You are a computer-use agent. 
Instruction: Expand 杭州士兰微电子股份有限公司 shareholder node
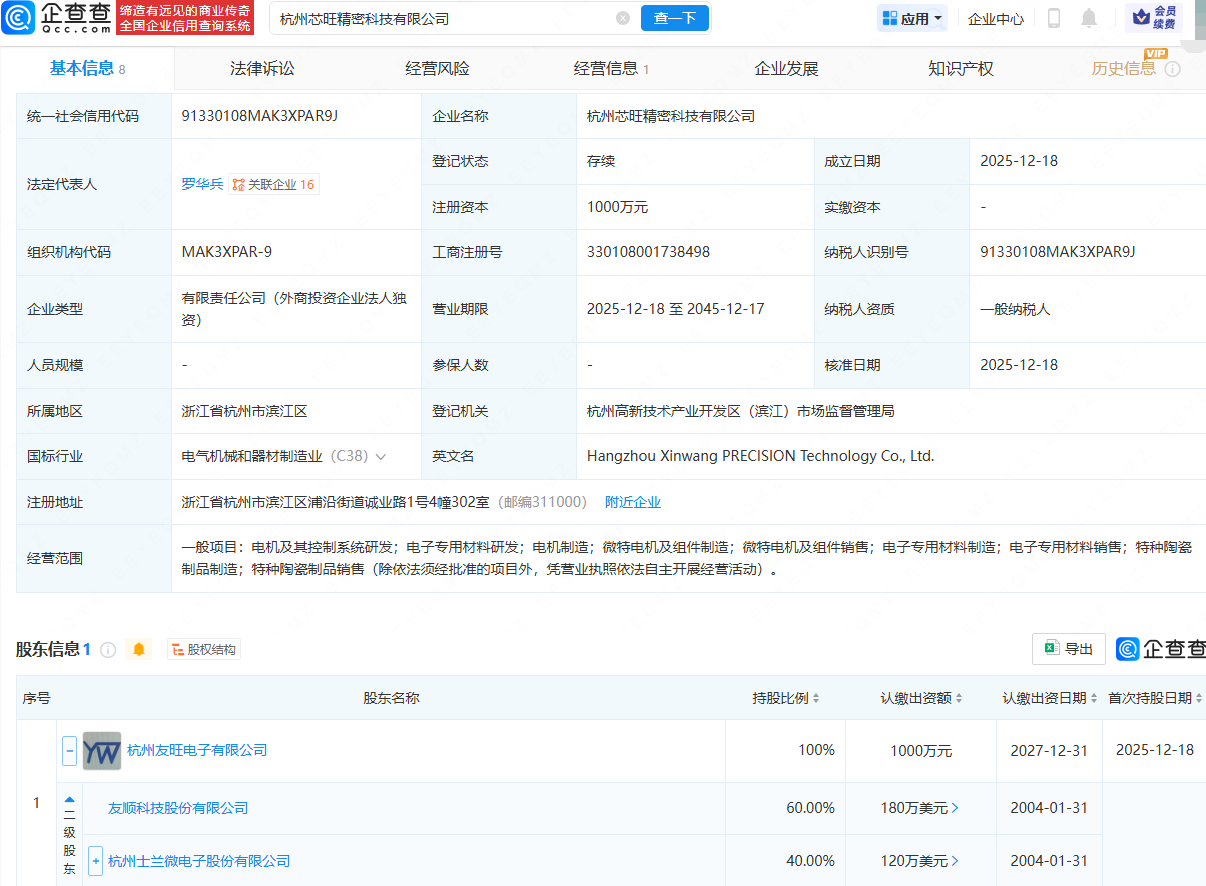click(95, 860)
